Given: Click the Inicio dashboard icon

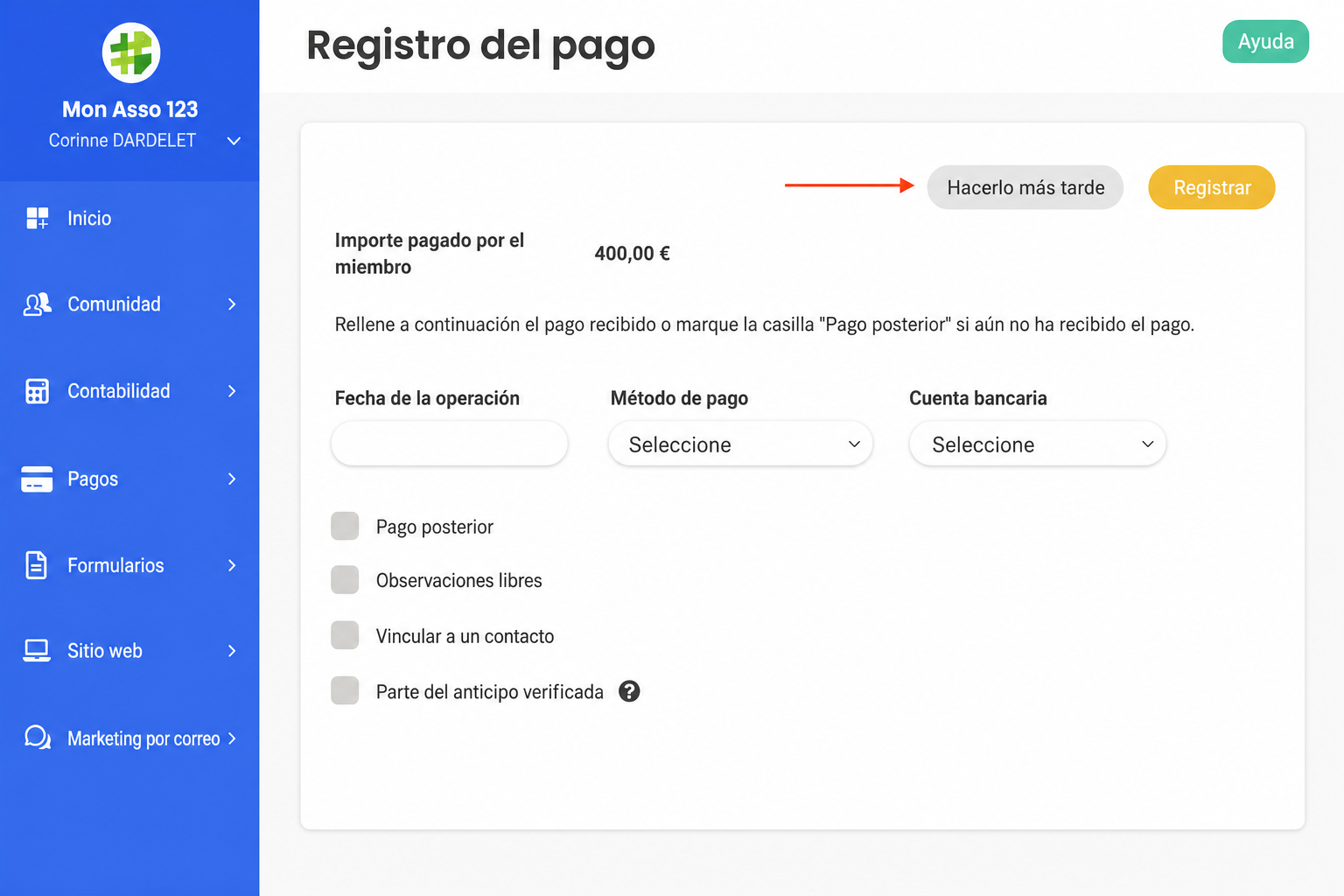Looking at the screenshot, I should pyautogui.click(x=37, y=218).
